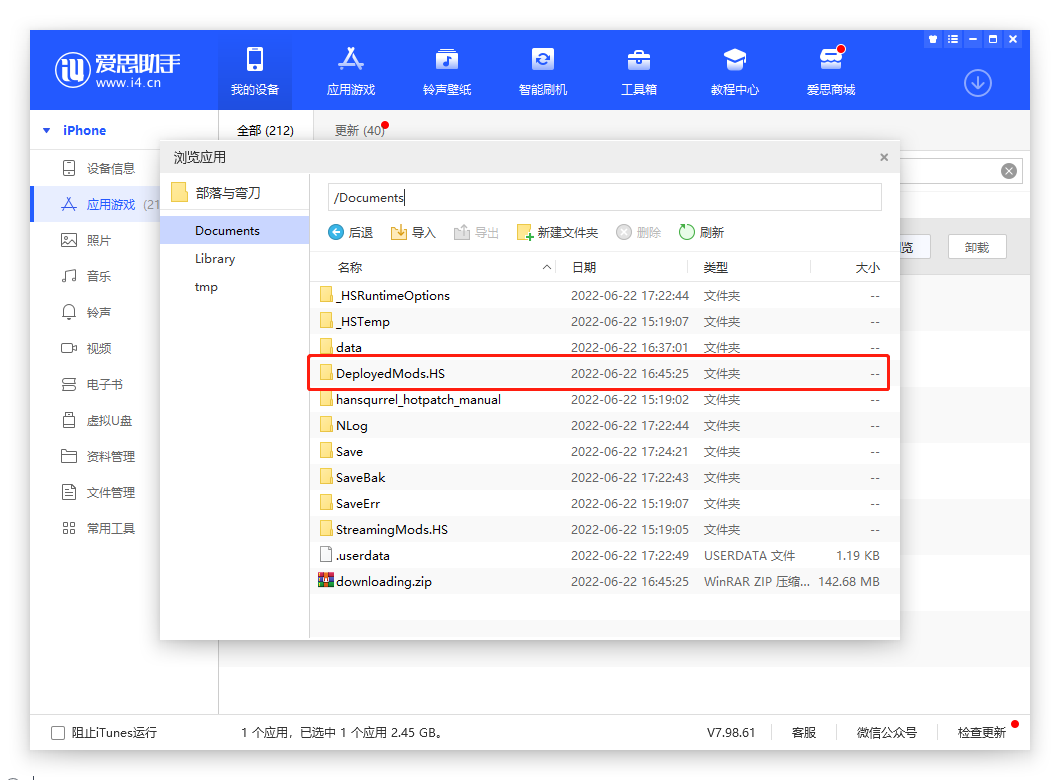Image resolution: width=1060 pixels, height=780 pixels.
Task: Open the 爱思商城 shop icon
Action: point(831,58)
